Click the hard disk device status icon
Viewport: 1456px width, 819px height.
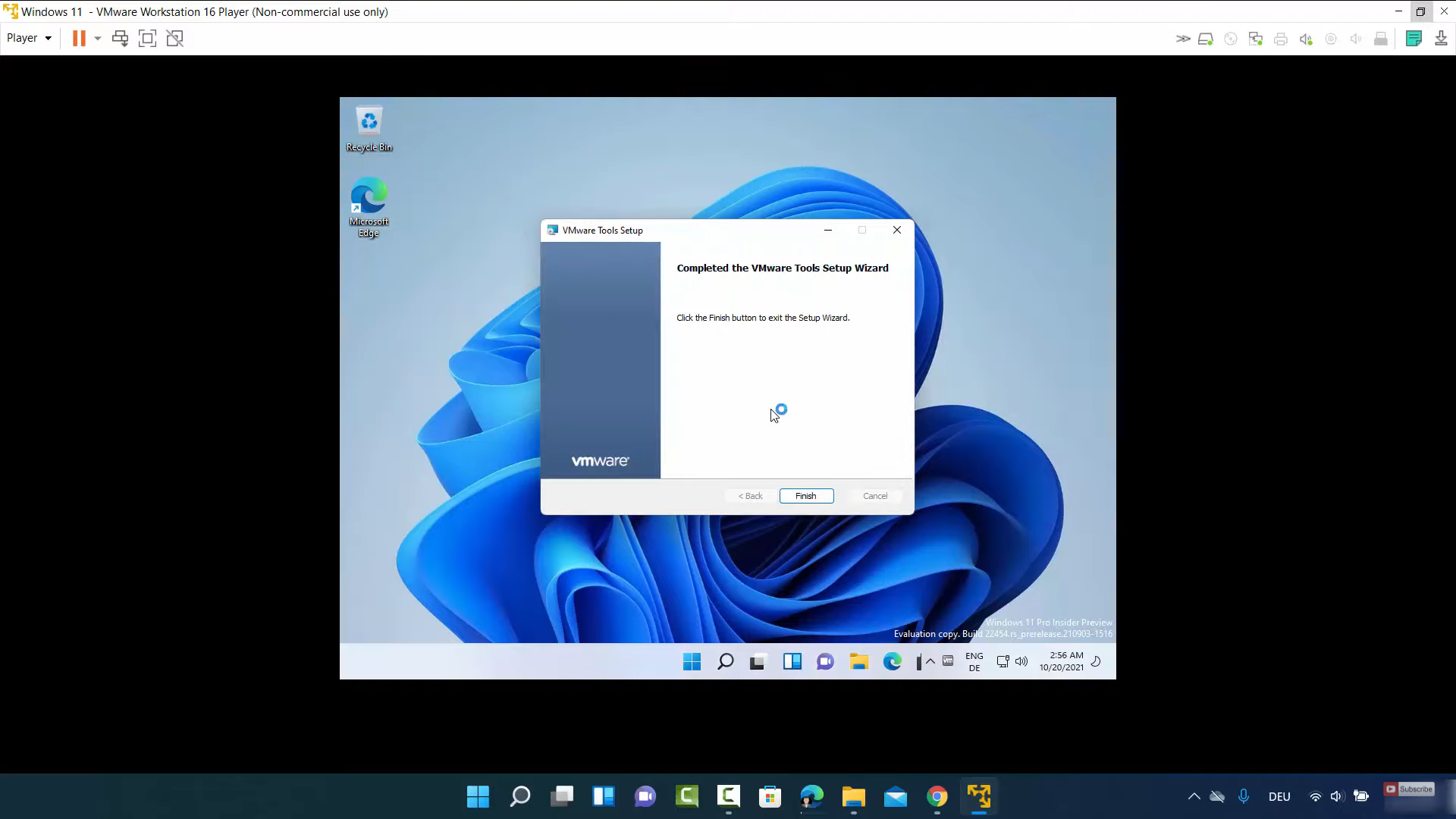click(x=1205, y=39)
